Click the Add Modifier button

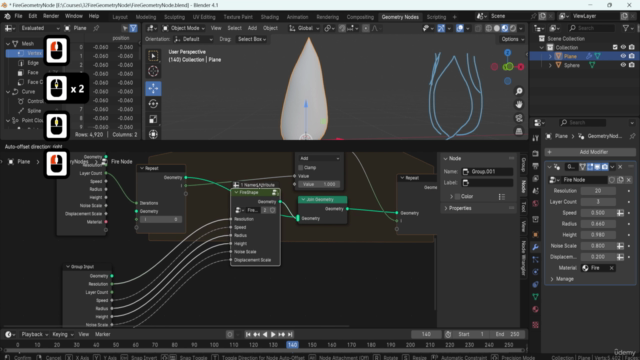(x=590, y=152)
